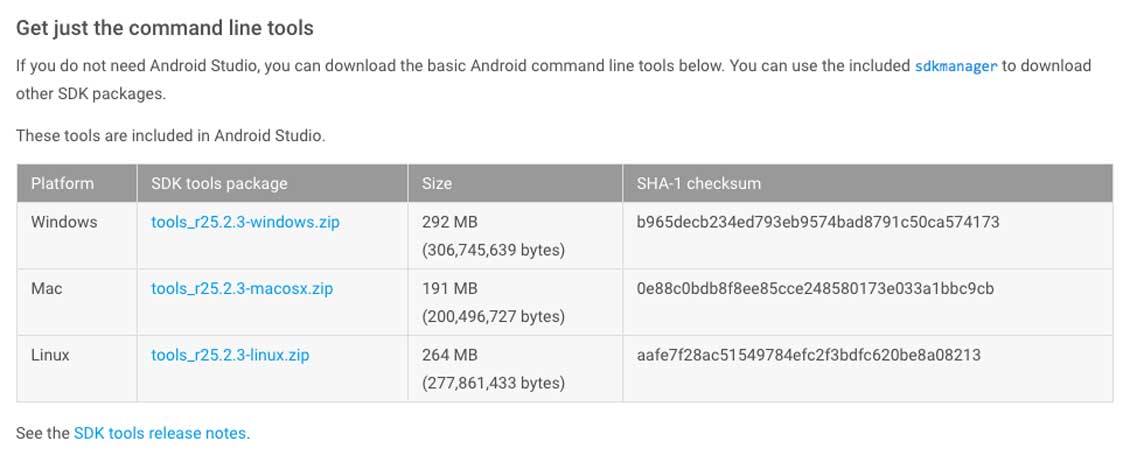Download tools_r25.2.3-macosx.zip
Viewport: 1130px width, 462px height.
coord(242,288)
